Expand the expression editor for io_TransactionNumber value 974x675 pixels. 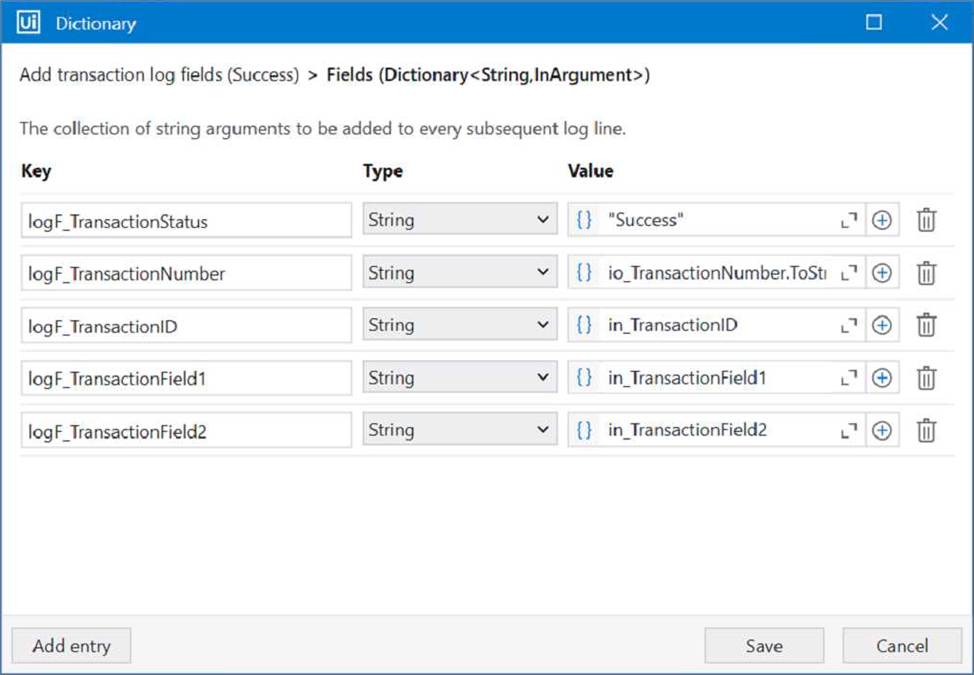(849, 273)
